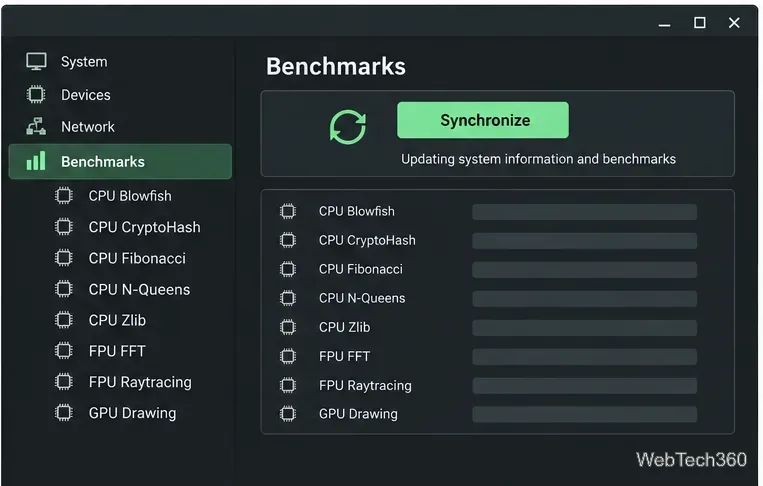763x486 pixels.
Task: Click the GPU Drawing label in the results list
Action: coord(358,414)
